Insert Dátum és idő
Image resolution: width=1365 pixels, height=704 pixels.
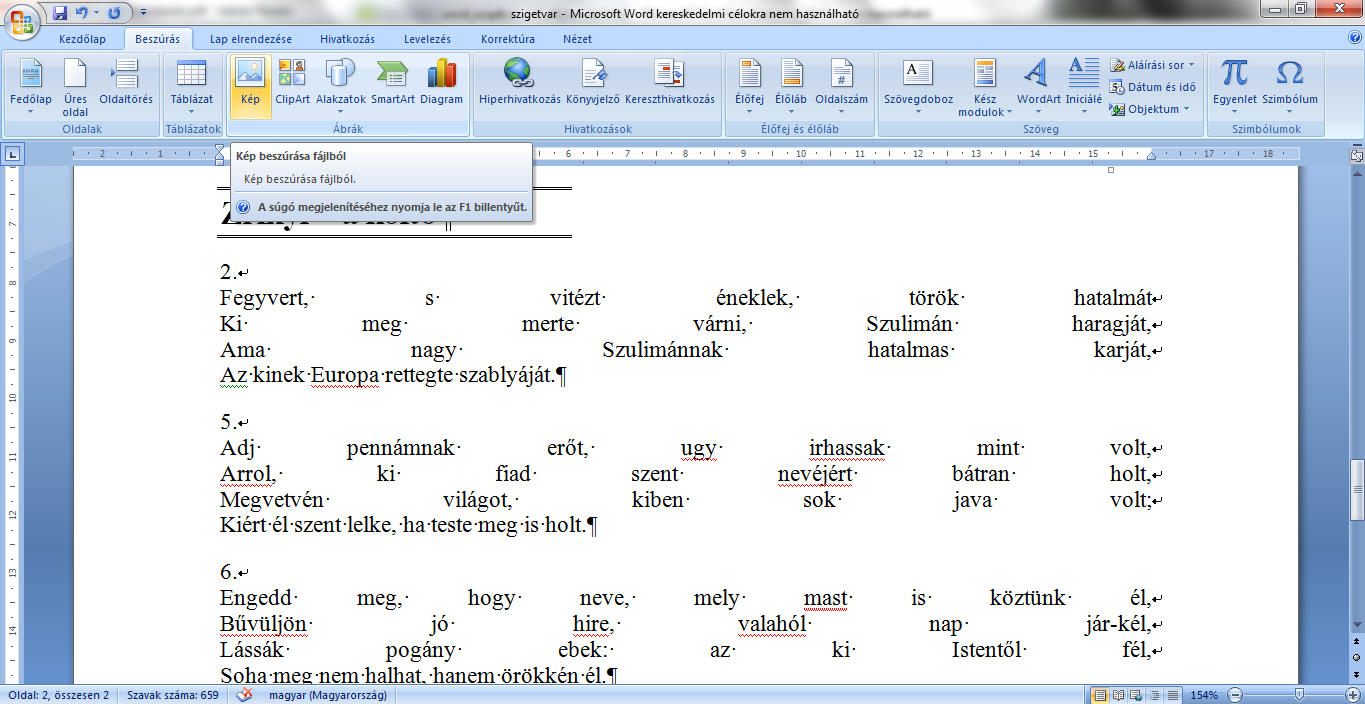click(x=1152, y=87)
